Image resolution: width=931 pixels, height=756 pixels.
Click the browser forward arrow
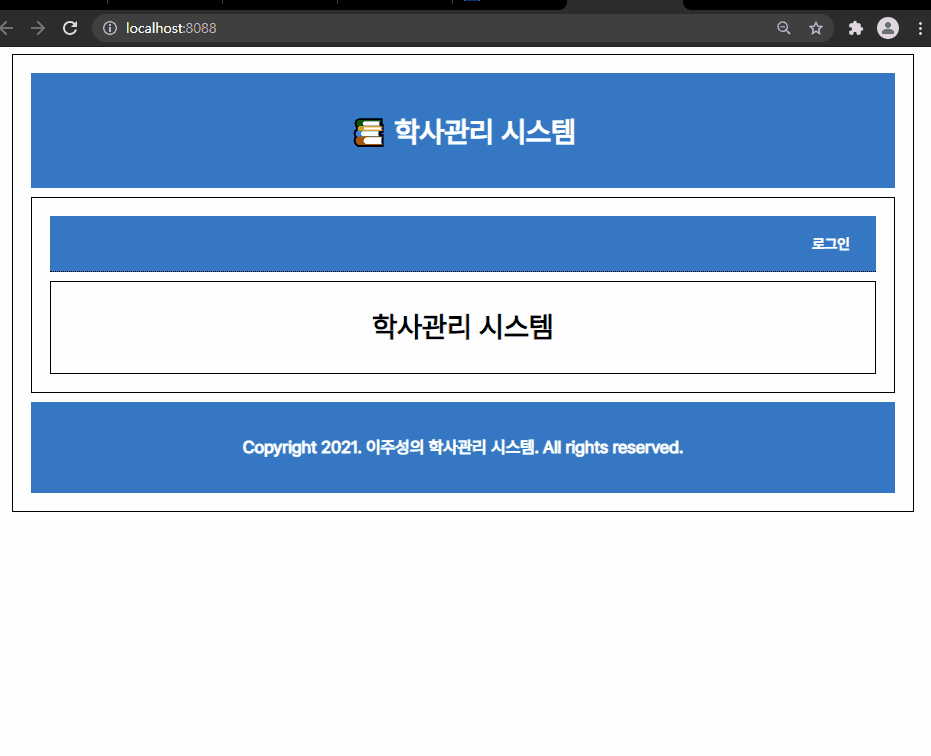pos(38,28)
